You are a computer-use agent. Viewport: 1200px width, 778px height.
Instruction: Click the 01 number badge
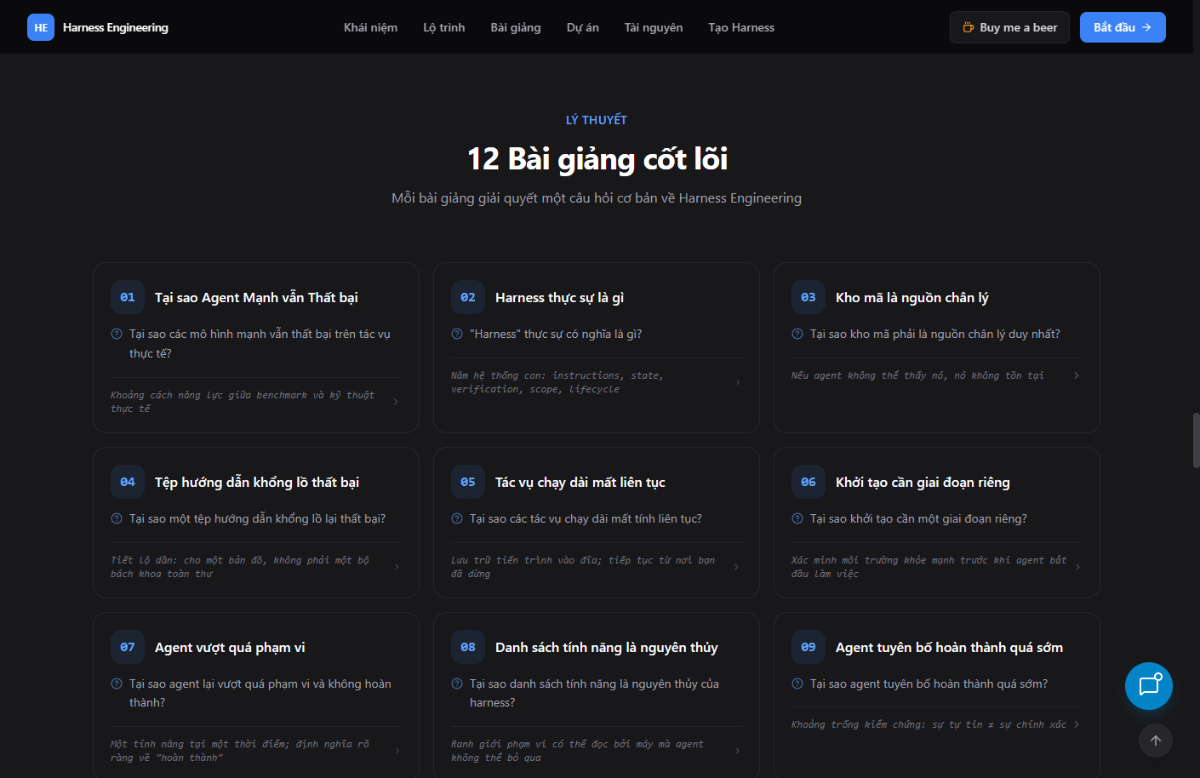(x=128, y=297)
